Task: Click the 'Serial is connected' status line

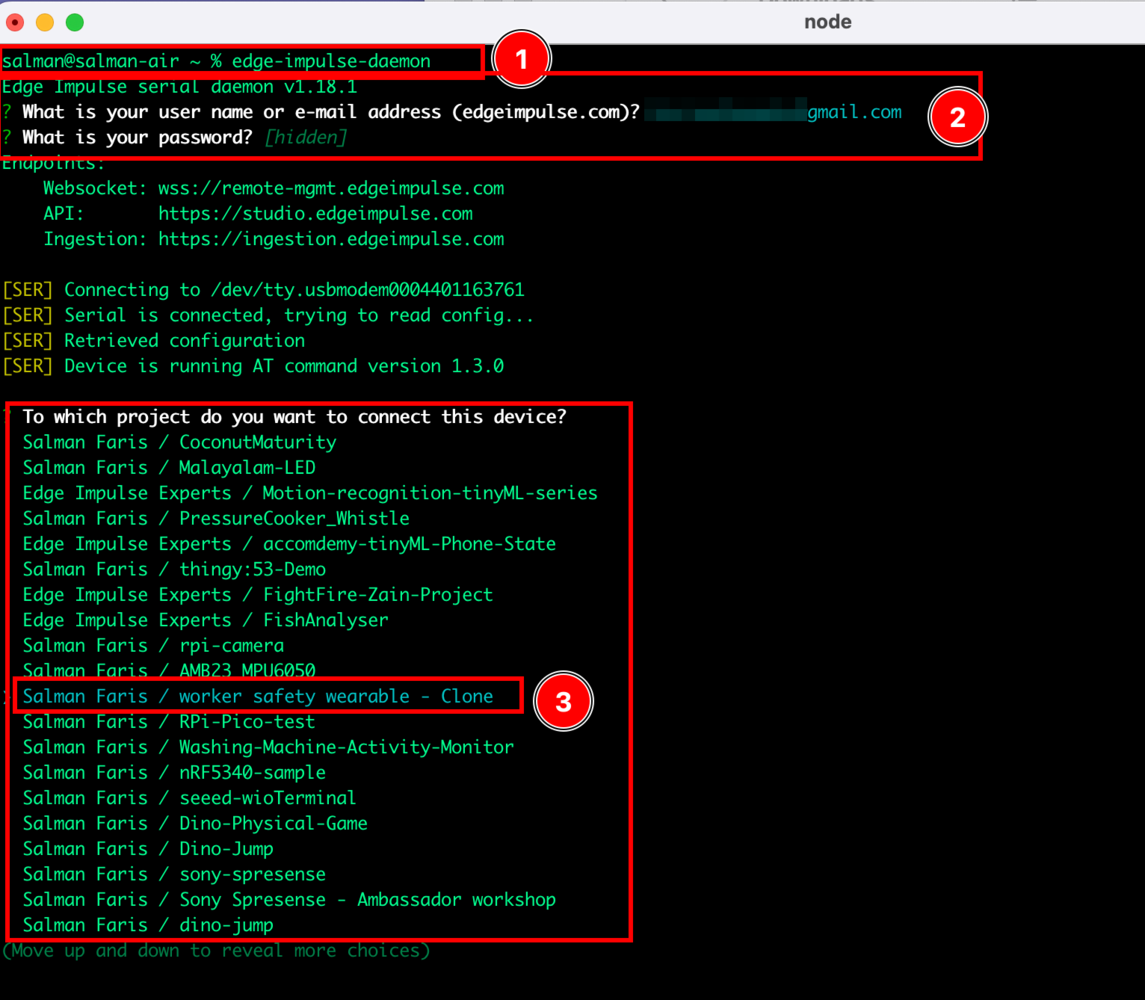Action: [268, 316]
